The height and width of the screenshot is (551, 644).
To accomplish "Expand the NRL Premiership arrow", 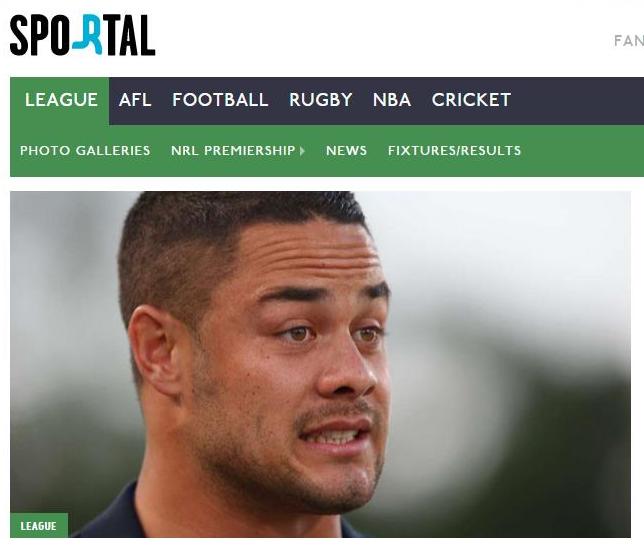I will point(302,151).
